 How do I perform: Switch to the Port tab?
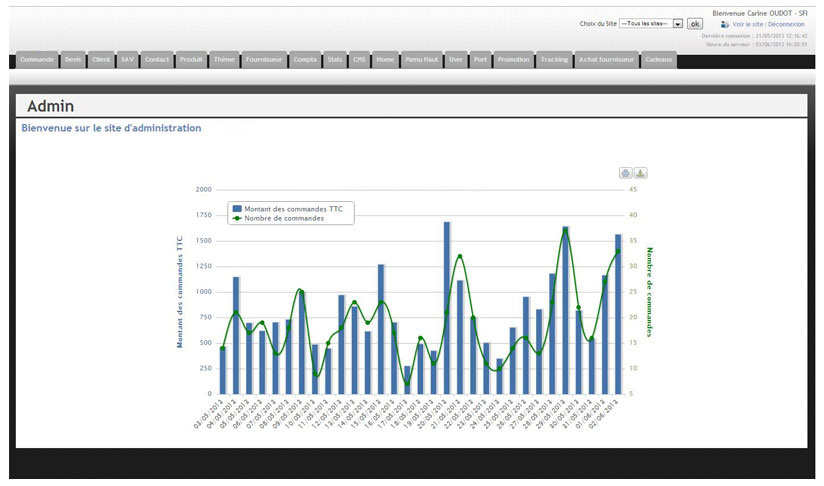point(480,60)
